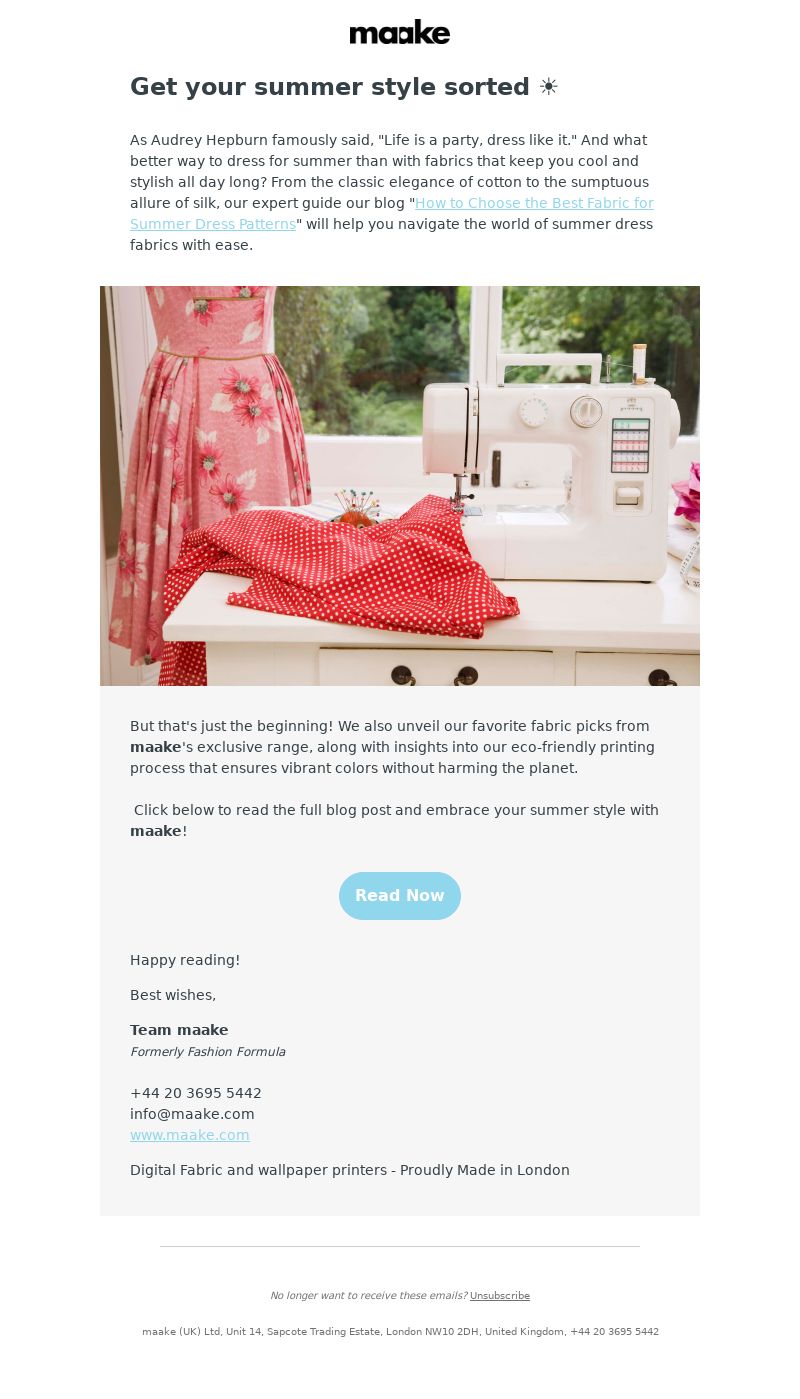800x1399 pixels.
Task: Click the 'Proudly Made in London' tagline
Action: 485,1170
